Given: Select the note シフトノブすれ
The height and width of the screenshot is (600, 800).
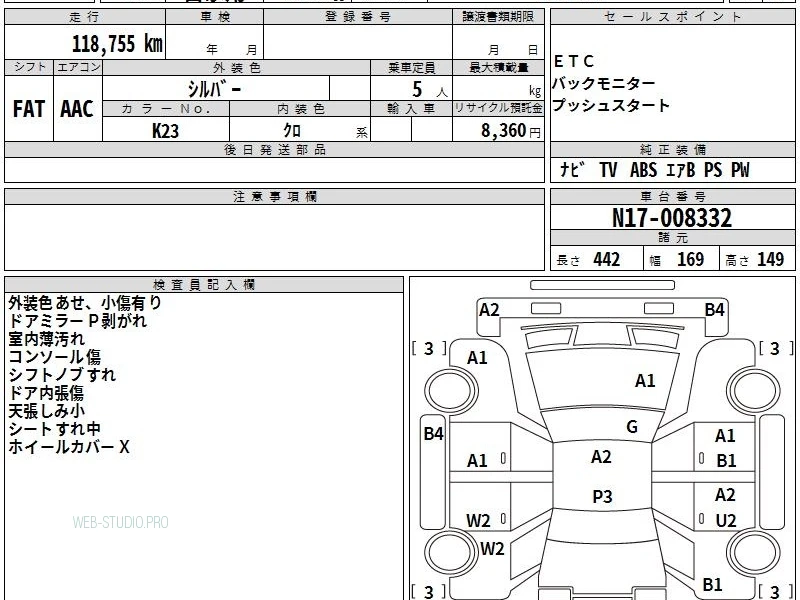Looking at the screenshot, I should 62,375.
